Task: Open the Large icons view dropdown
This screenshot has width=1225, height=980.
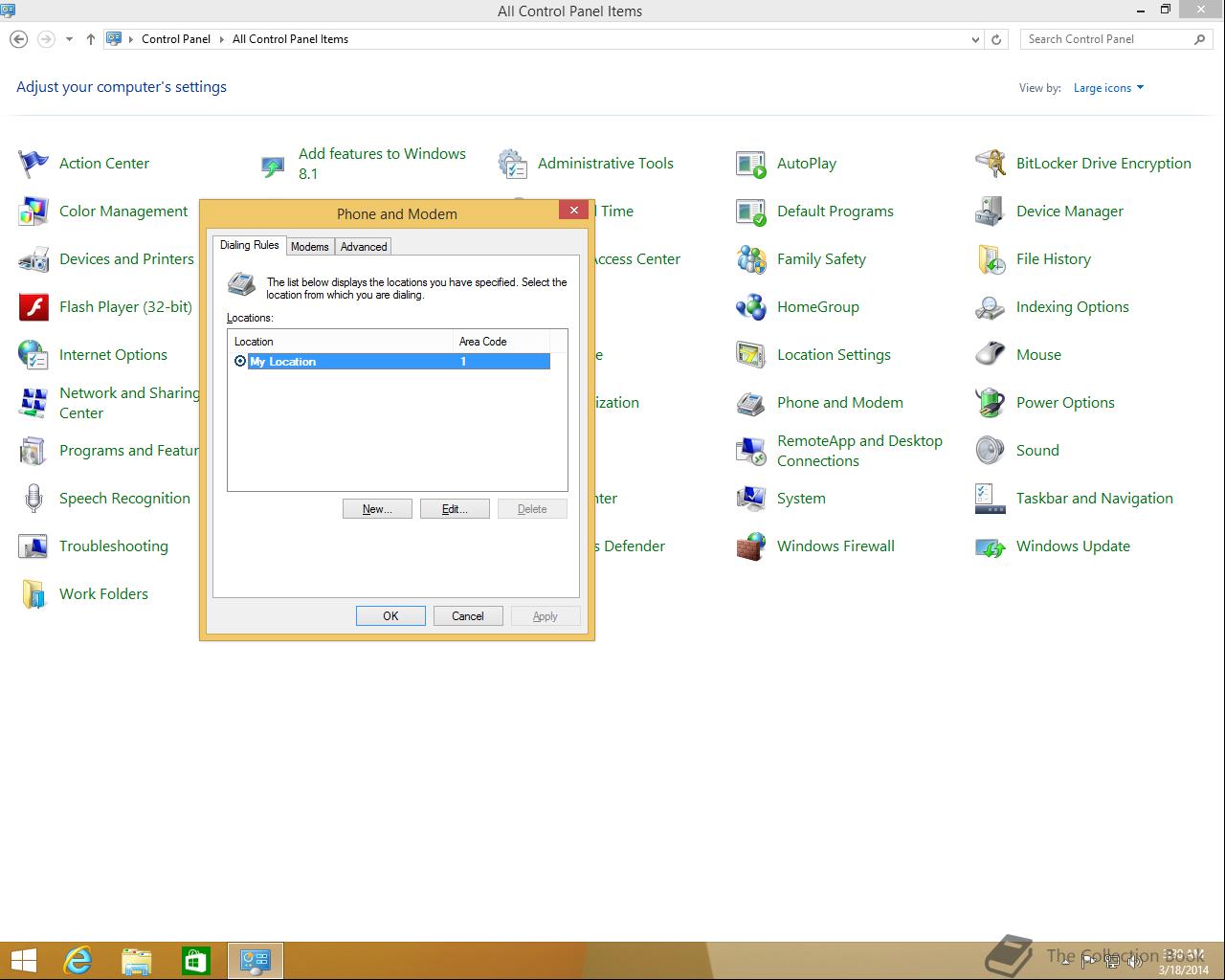Action: [x=1108, y=88]
